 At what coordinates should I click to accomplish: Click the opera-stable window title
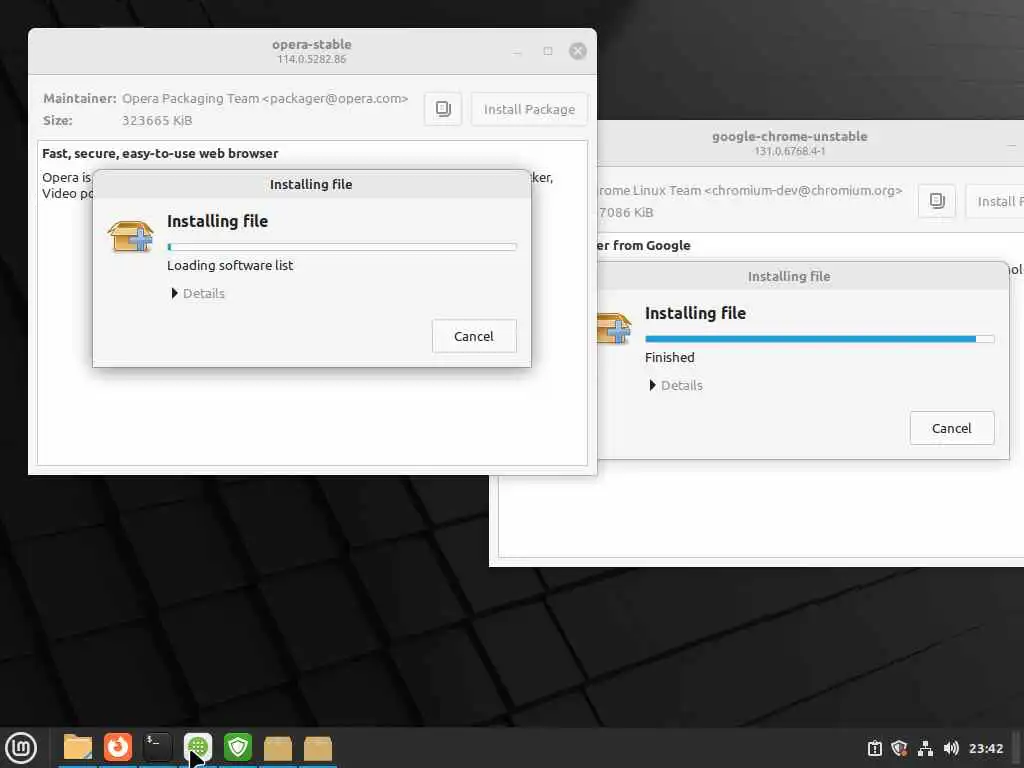312,44
